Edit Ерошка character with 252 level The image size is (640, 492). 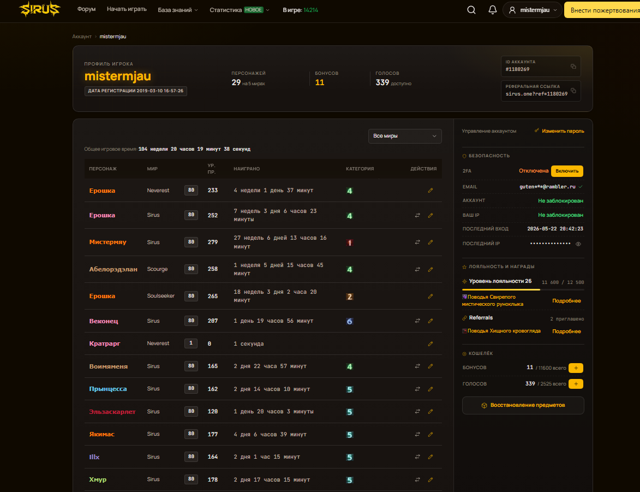point(430,215)
